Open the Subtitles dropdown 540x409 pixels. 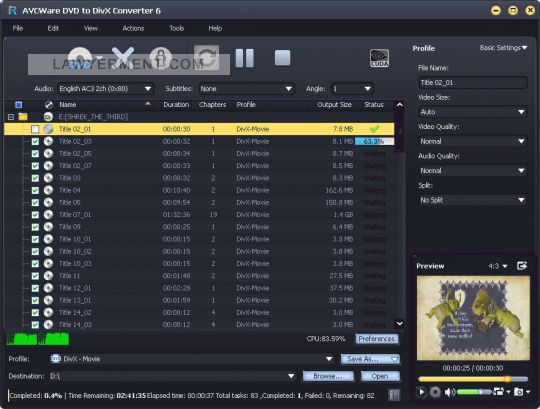tap(246, 89)
